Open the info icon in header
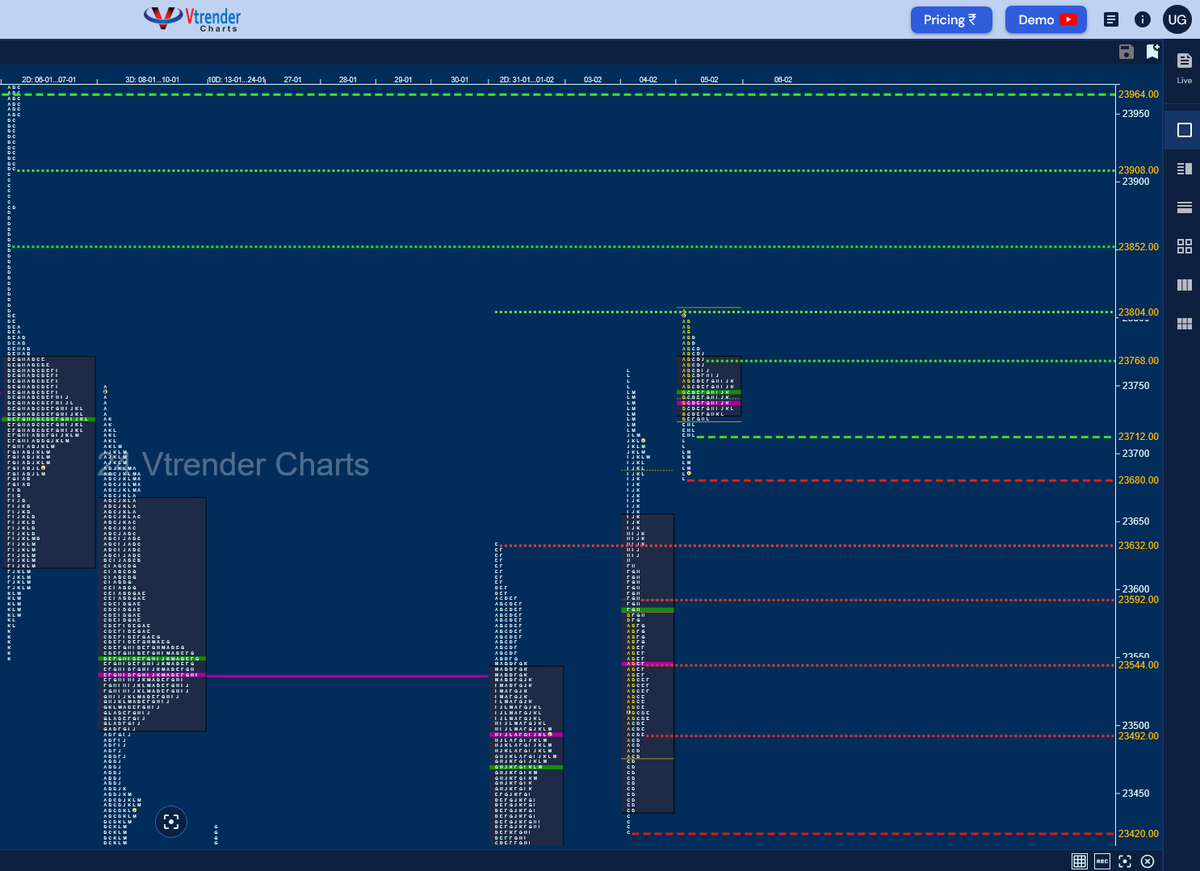1200x871 pixels. point(1142,20)
